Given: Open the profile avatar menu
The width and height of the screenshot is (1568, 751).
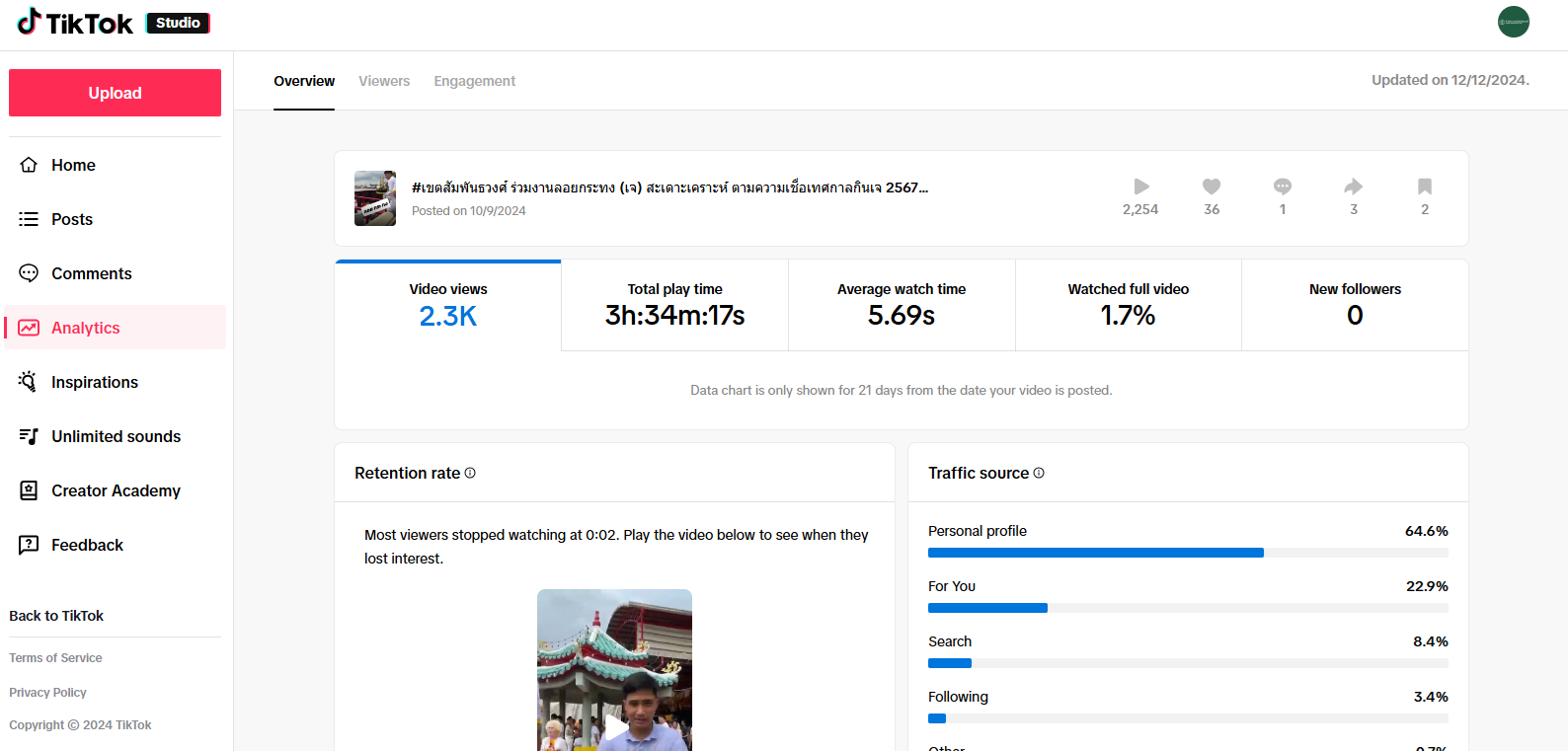Looking at the screenshot, I should point(1513,22).
